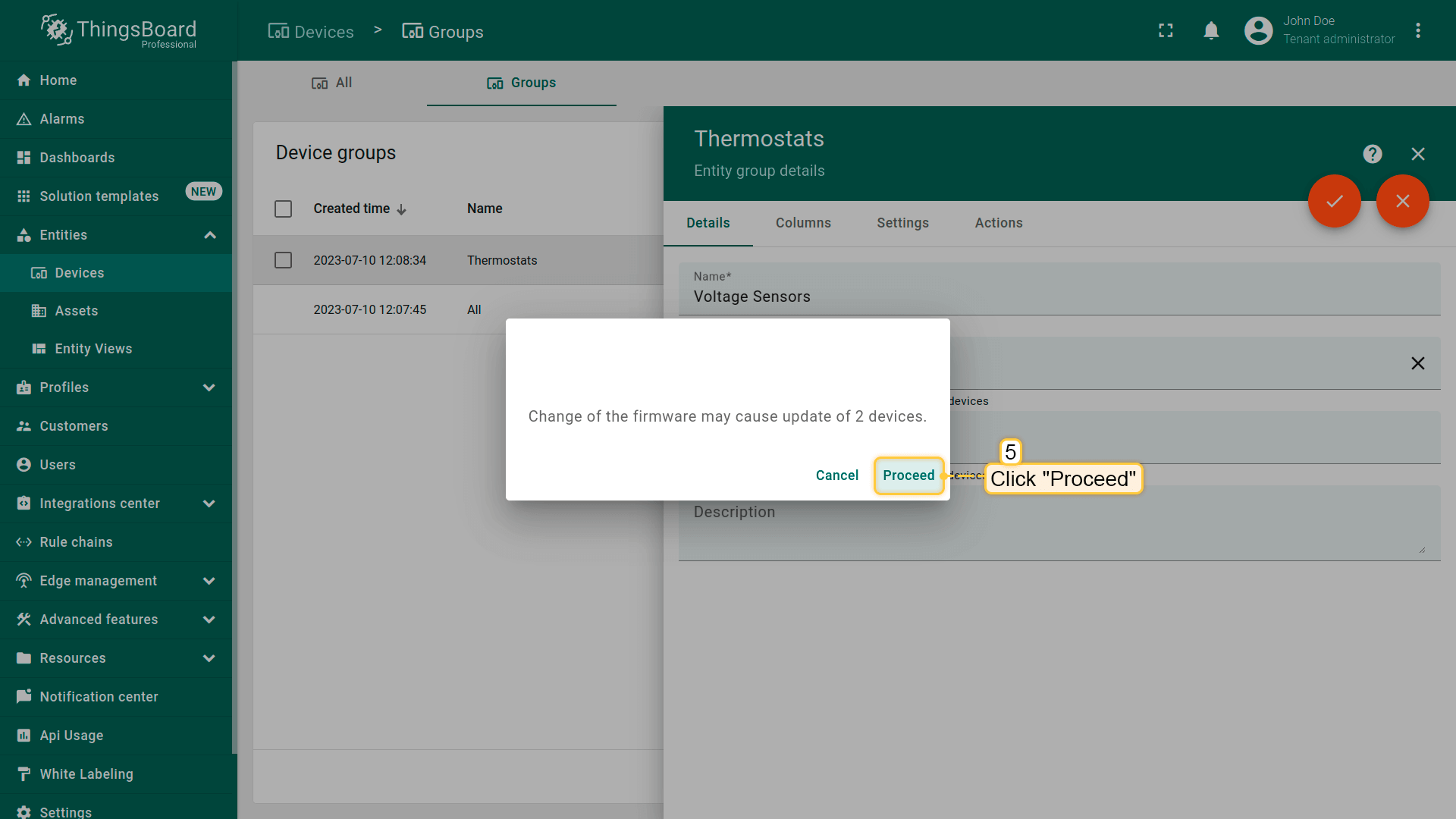Discard changes with orange X button
This screenshot has width=1456, height=819.
1402,201
